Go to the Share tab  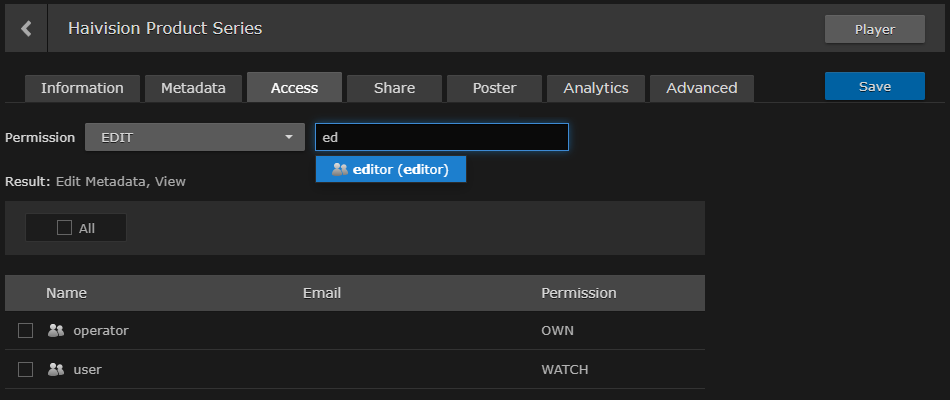(394, 88)
